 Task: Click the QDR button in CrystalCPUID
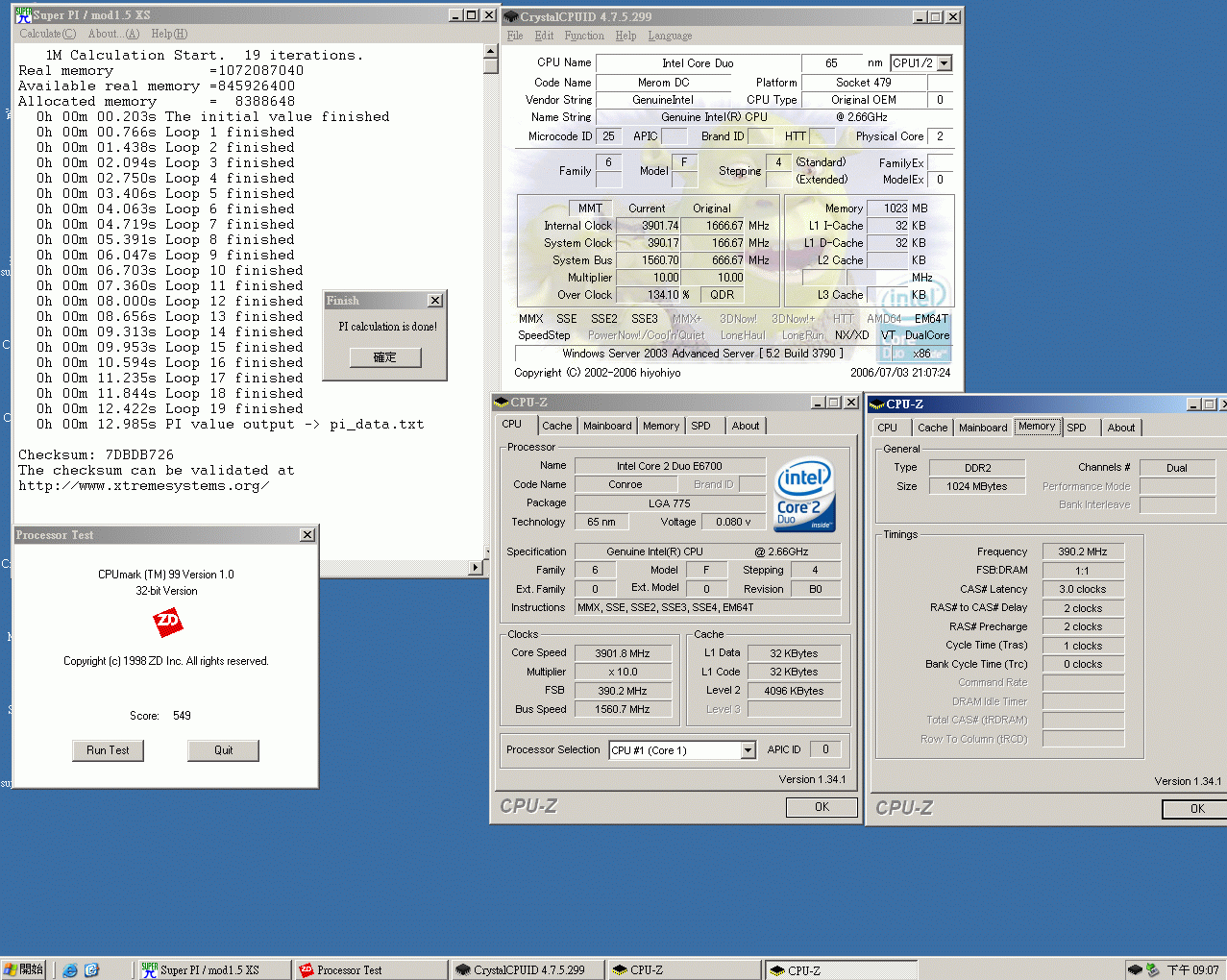click(723, 295)
